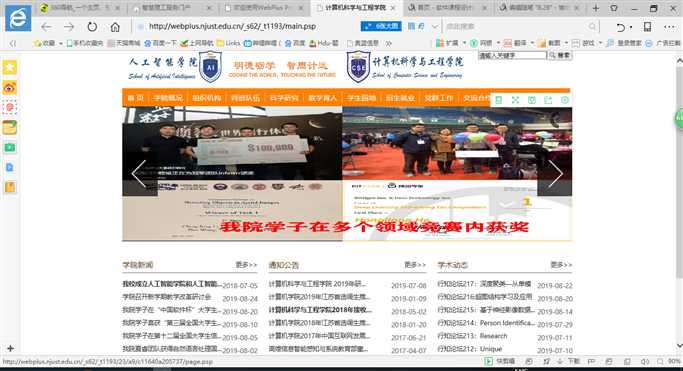Screen dimensions: 683x371
Task: Open the 收藏 favorites dropdown arrow
Action: click(61, 43)
